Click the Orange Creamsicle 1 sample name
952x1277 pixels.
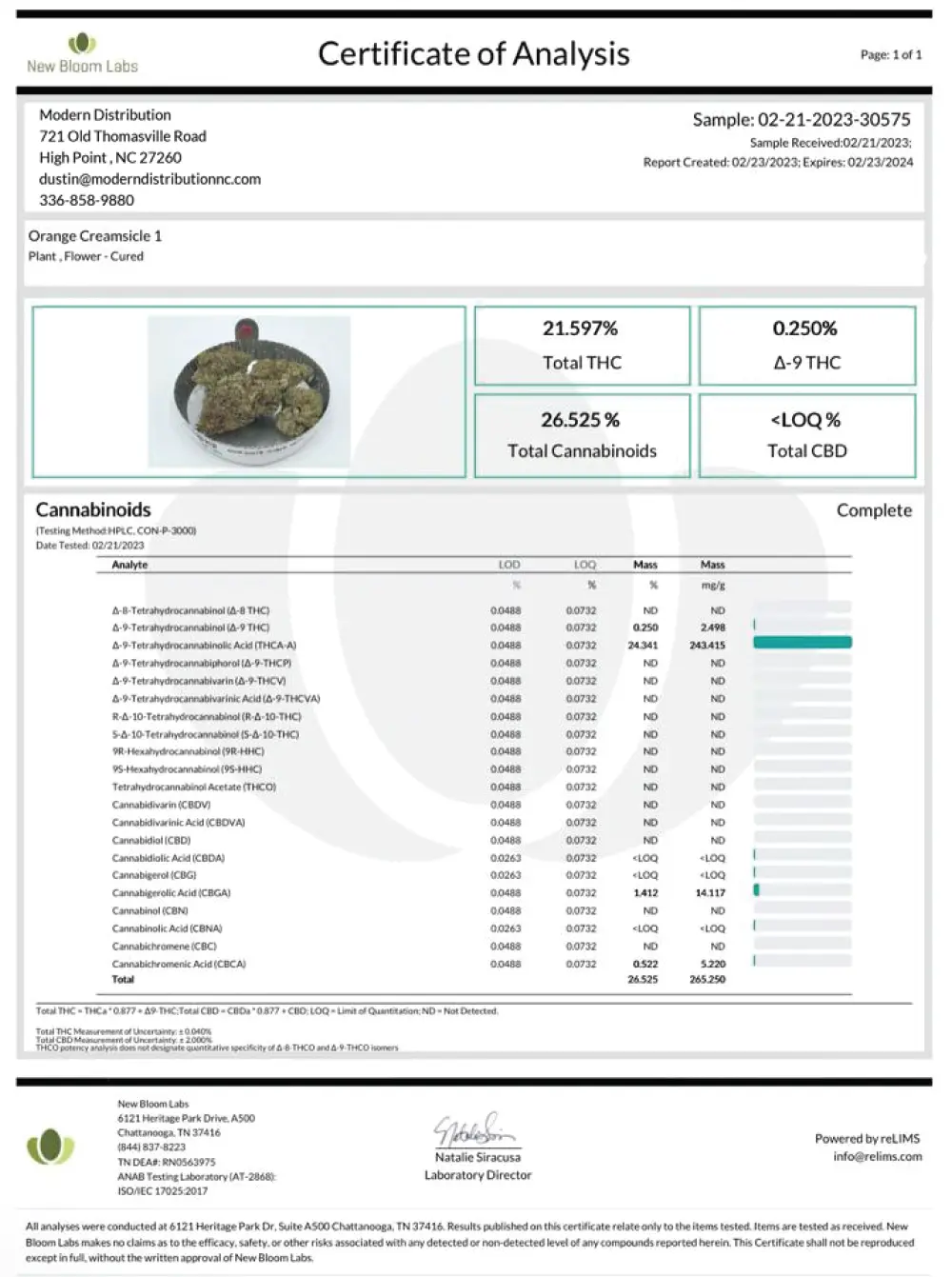[95, 236]
